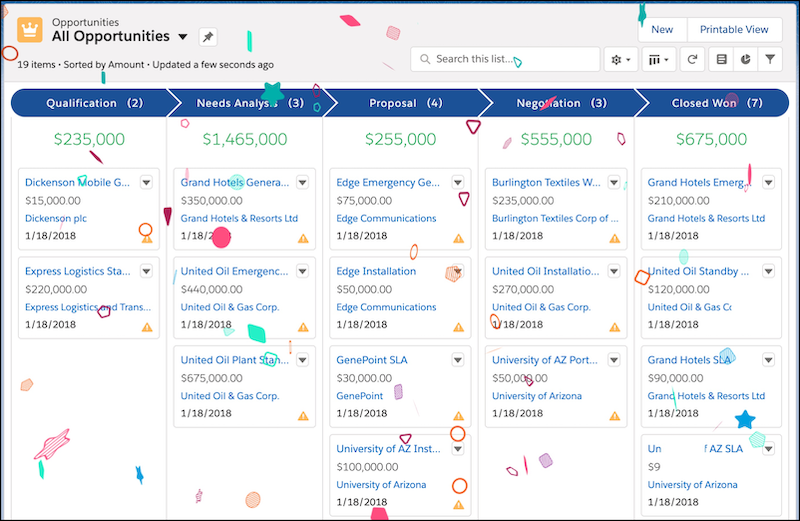
Task: Click the New button
Action: click(x=662, y=30)
